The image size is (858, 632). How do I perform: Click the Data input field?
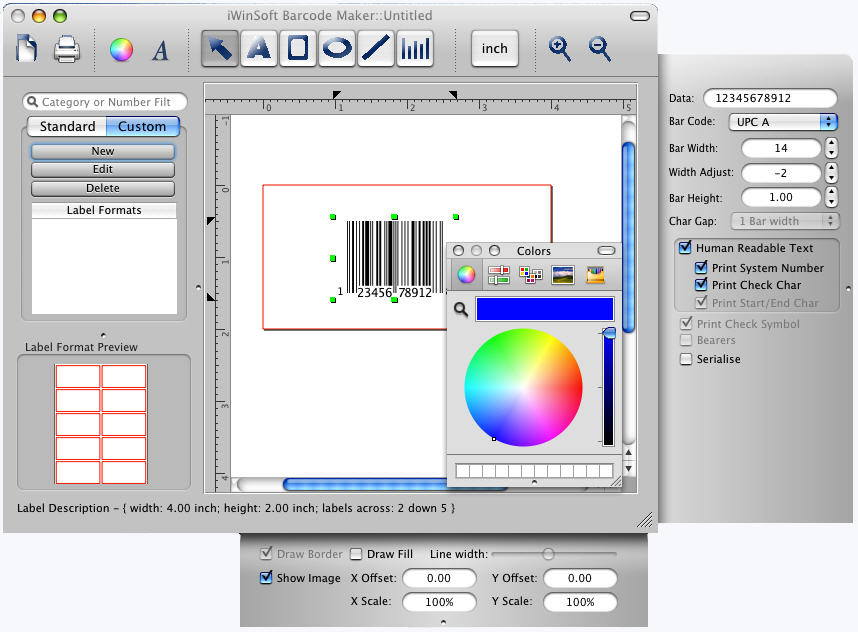770,98
